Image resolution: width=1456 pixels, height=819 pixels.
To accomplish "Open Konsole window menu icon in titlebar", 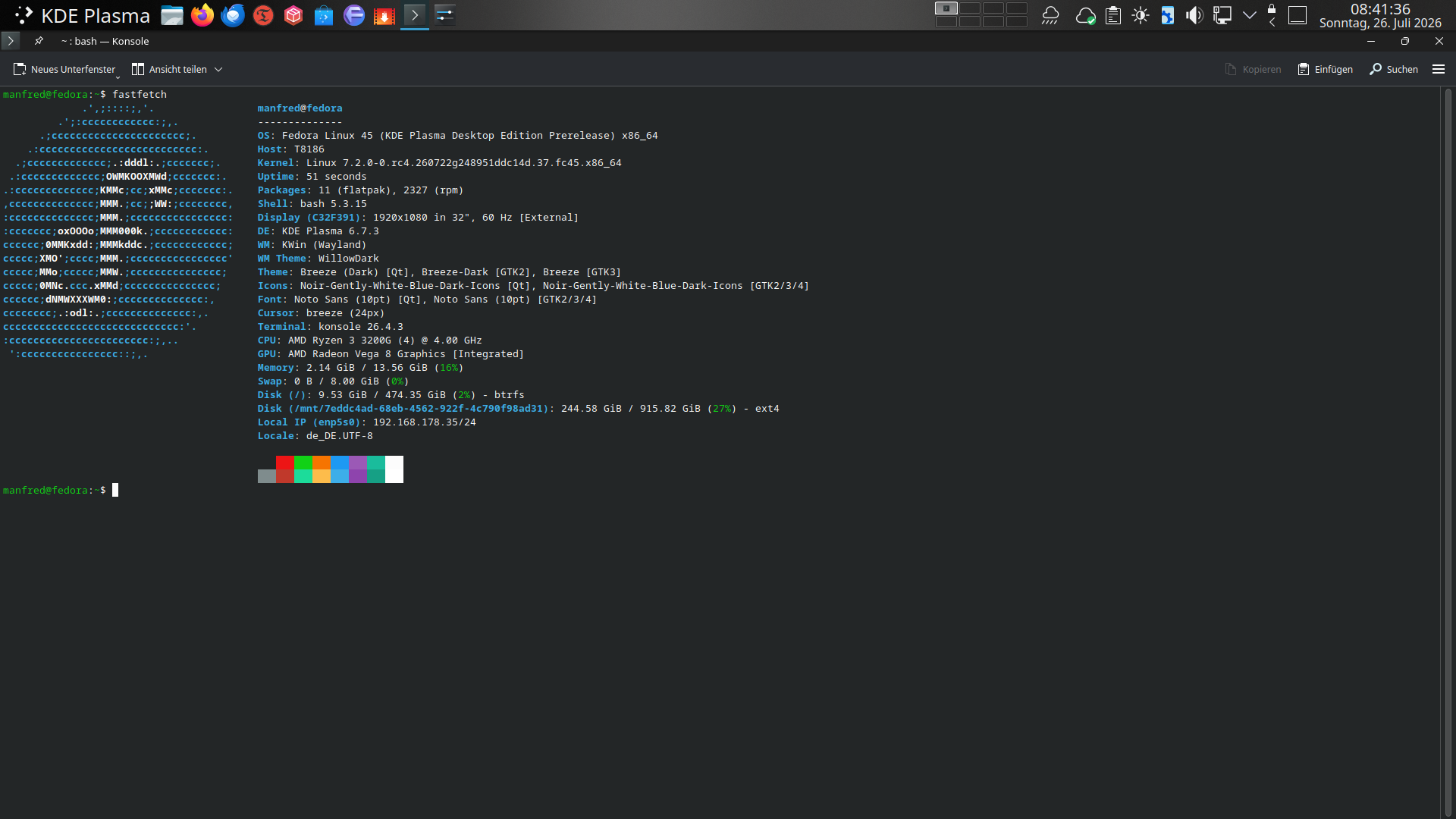I will tap(11, 41).
